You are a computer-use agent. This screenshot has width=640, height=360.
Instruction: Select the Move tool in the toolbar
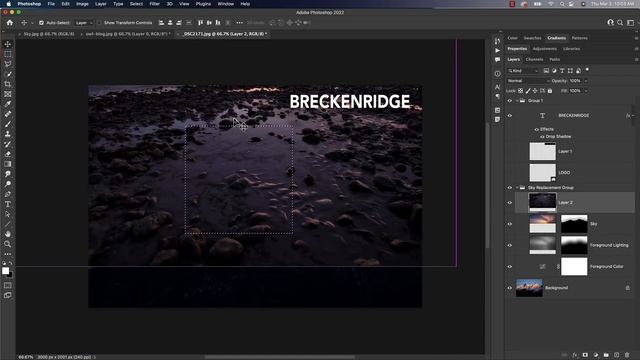coord(8,44)
